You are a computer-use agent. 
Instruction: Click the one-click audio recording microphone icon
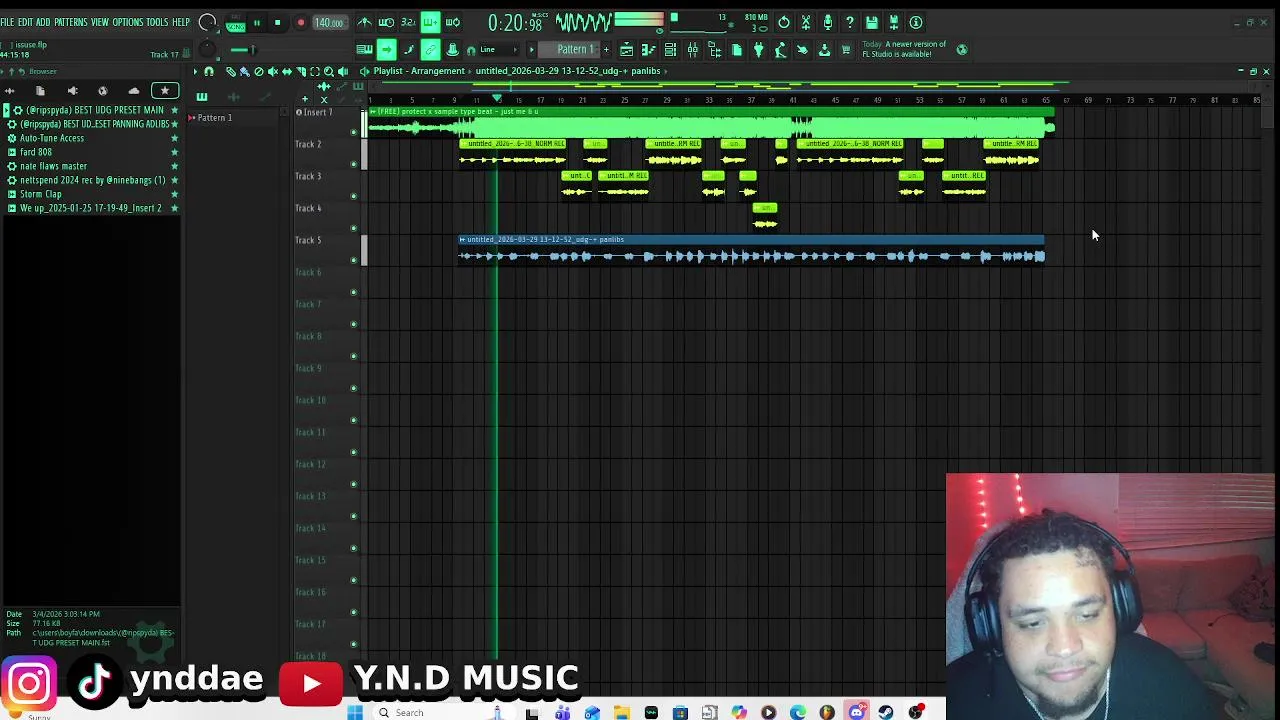coord(828,22)
